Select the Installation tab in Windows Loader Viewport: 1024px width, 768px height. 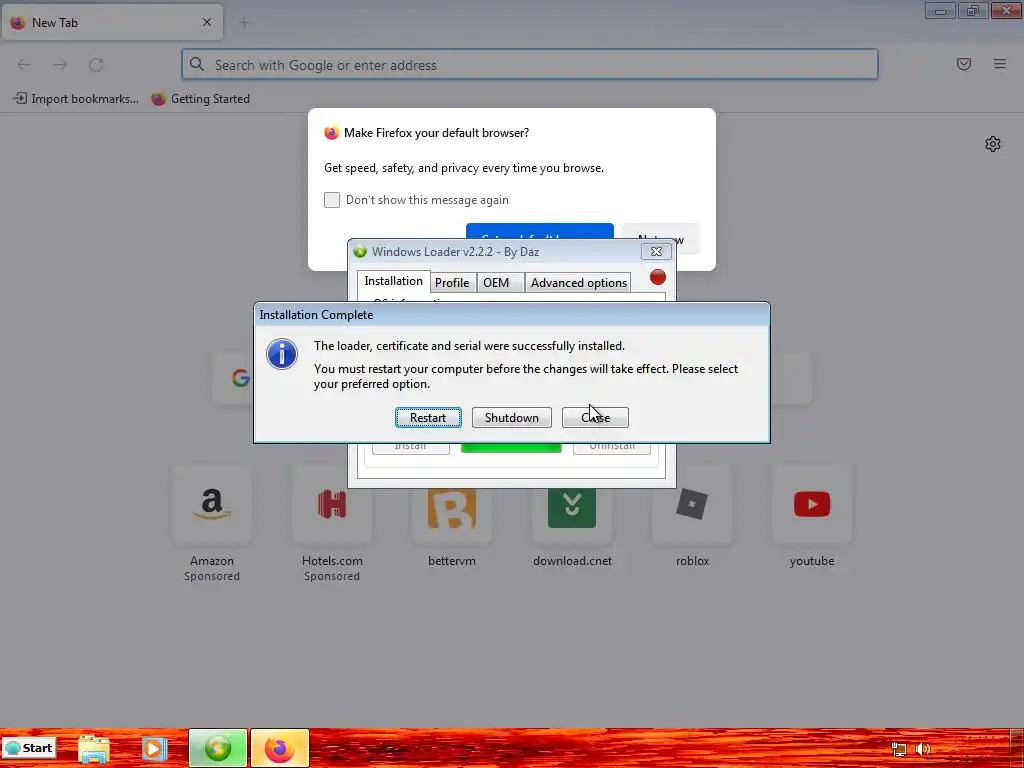point(393,281)
